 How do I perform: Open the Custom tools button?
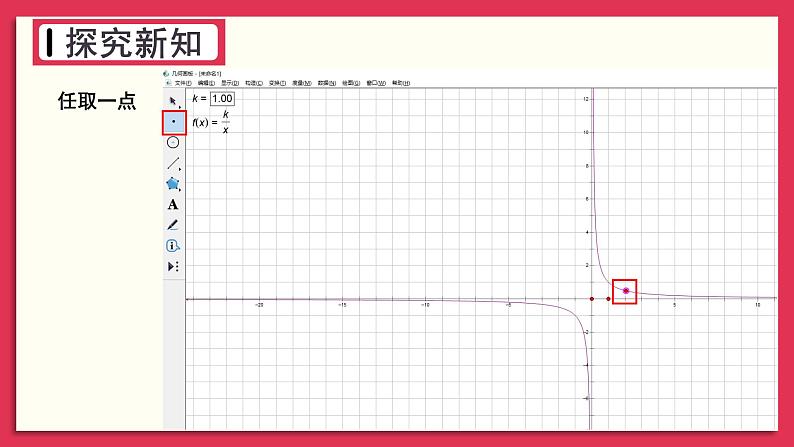tap(173, 266)
